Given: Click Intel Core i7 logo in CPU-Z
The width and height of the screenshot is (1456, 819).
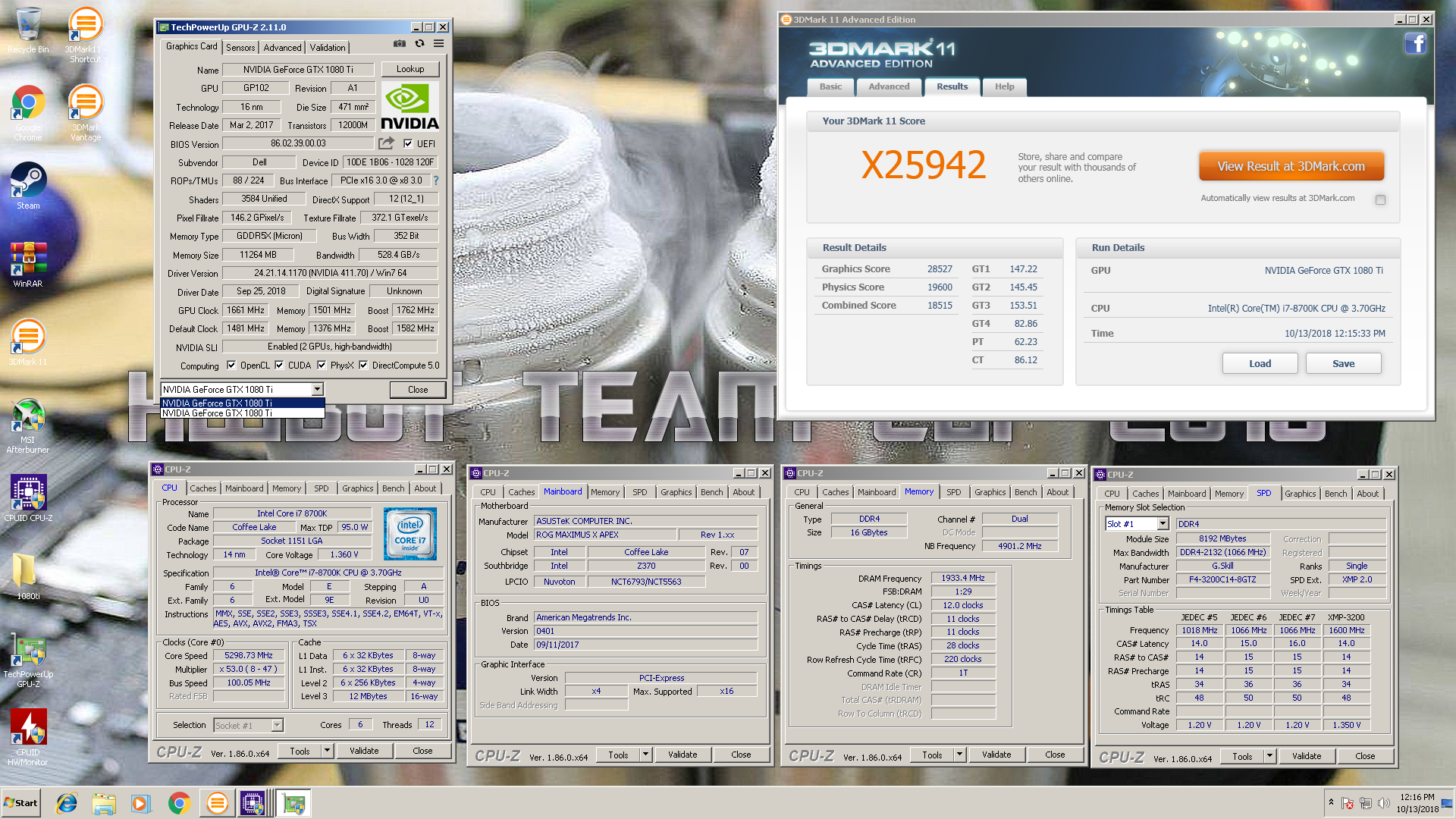Looking at the screenshot, I should [409, 534].
